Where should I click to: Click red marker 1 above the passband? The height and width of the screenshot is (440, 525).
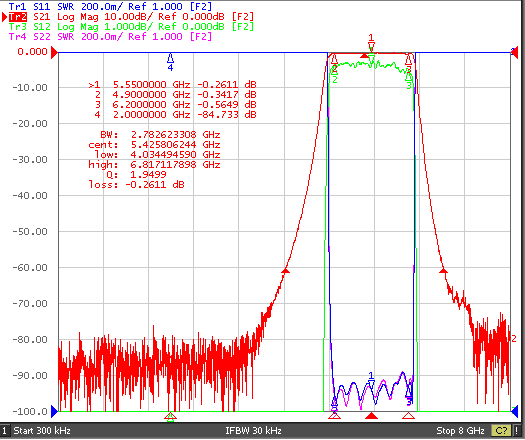click(x=371, y=42)
